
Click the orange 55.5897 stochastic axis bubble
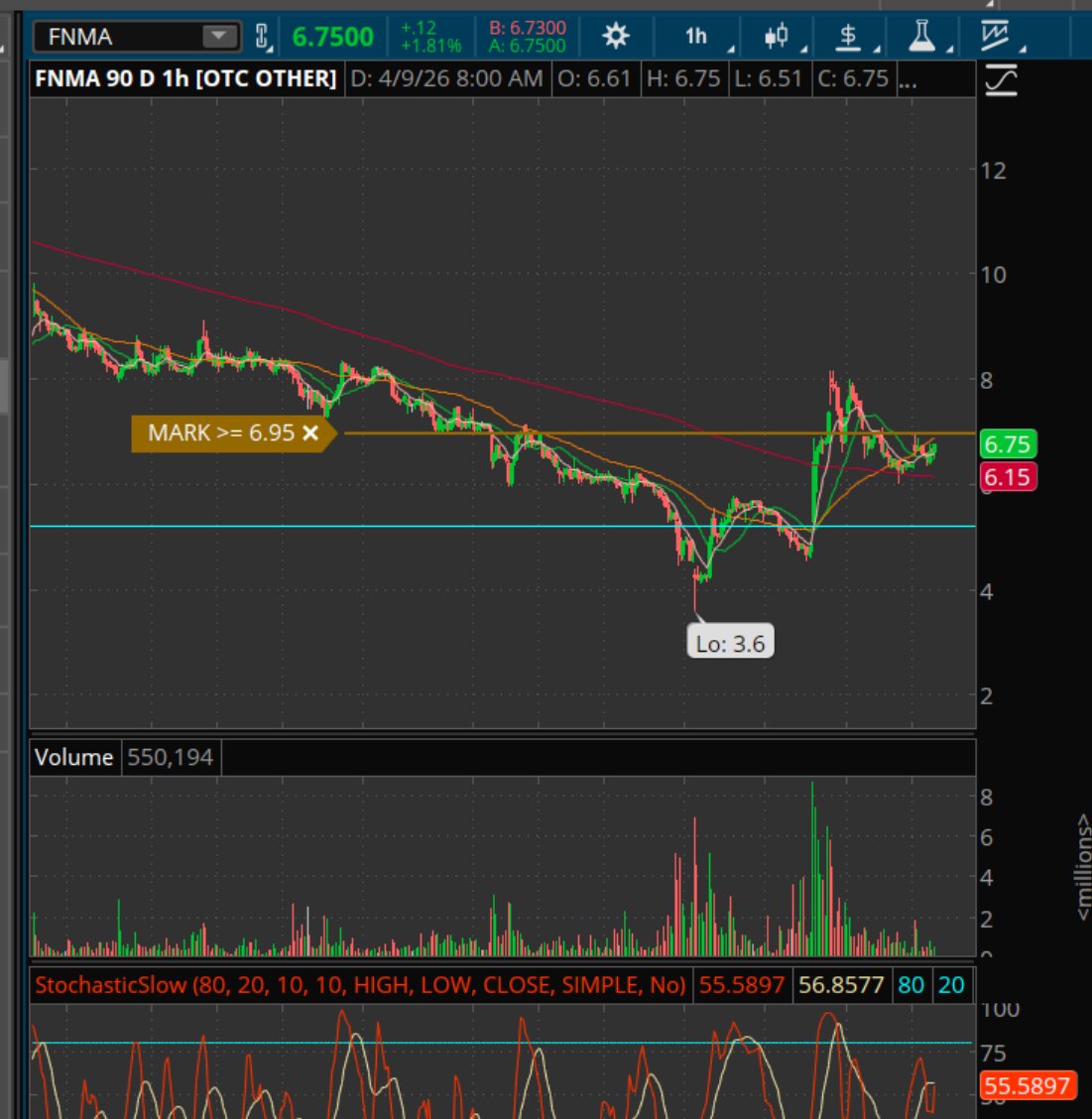[x=1027, y=1085]
